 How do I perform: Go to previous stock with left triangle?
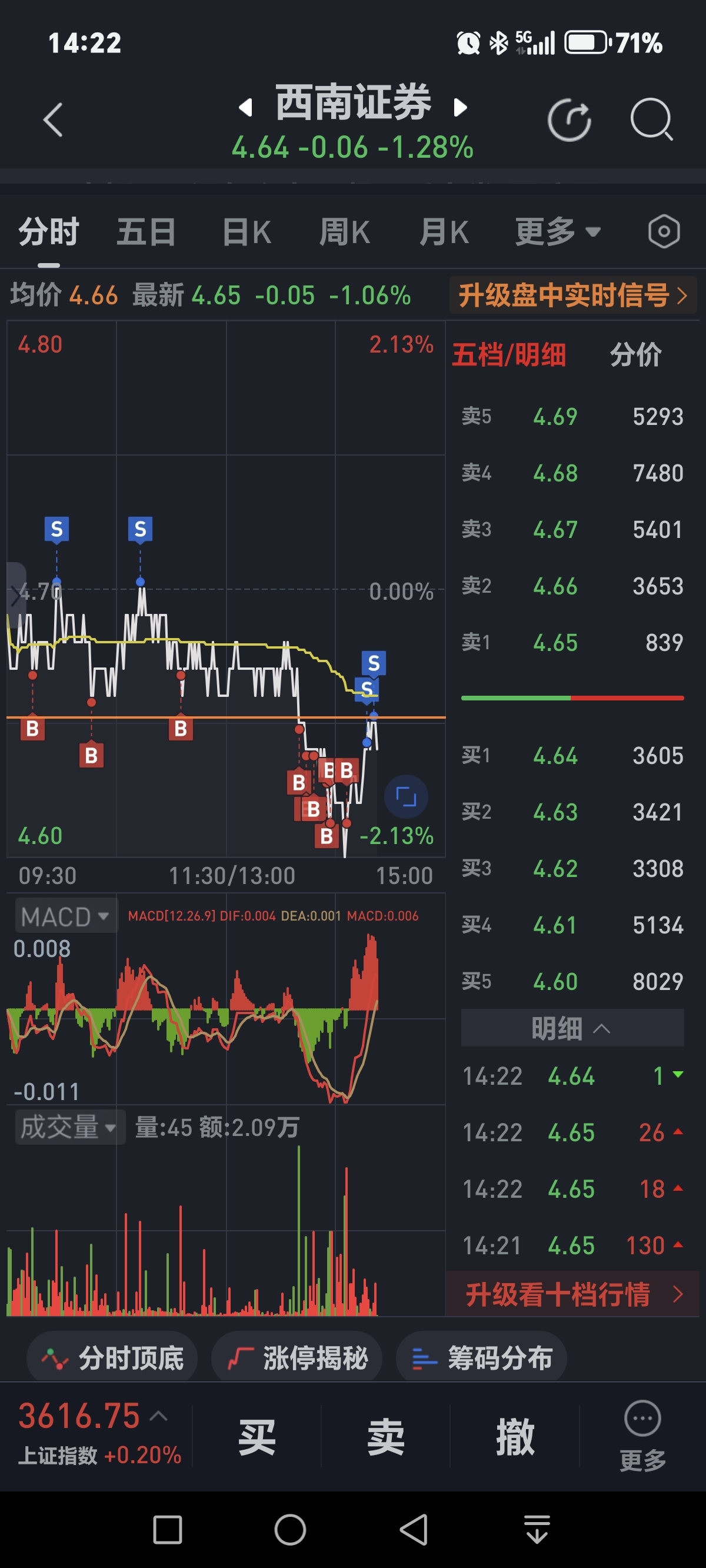pos(245,108)
